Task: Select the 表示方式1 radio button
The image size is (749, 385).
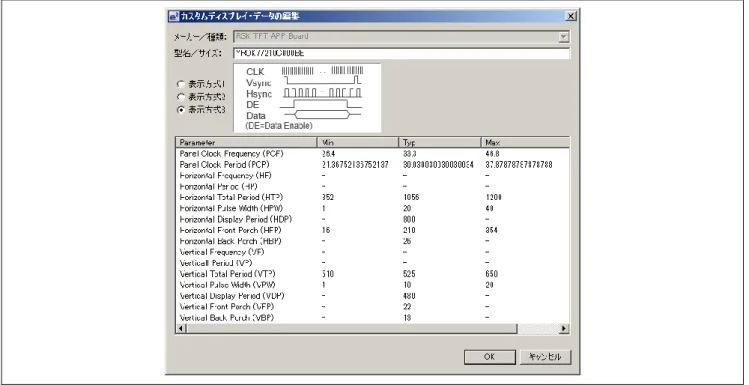Action: pyautogui.click(x=181, y=84)
